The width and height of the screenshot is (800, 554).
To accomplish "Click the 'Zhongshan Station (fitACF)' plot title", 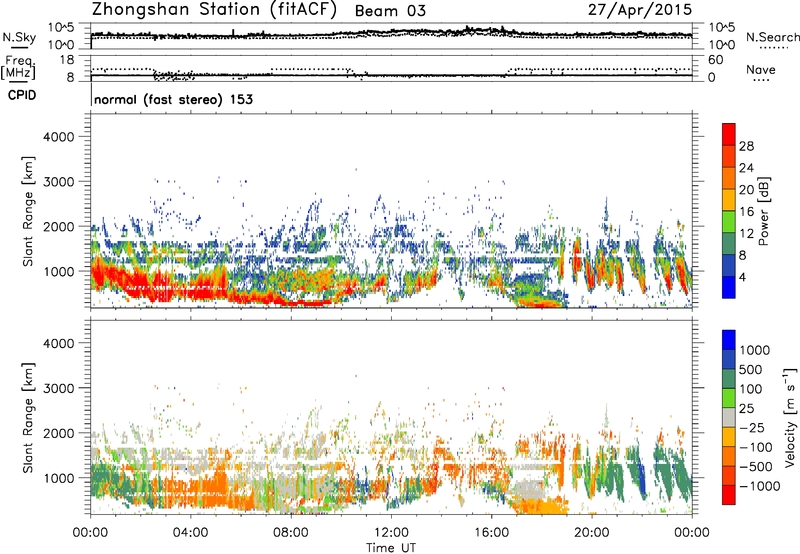I will (214, 10).
